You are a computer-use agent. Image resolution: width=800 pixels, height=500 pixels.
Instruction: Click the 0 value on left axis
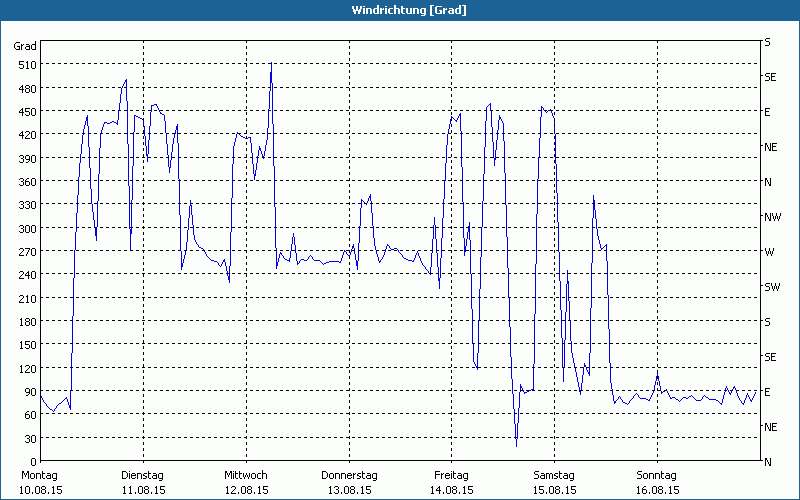pyautogui.click(x=32, y=462)
